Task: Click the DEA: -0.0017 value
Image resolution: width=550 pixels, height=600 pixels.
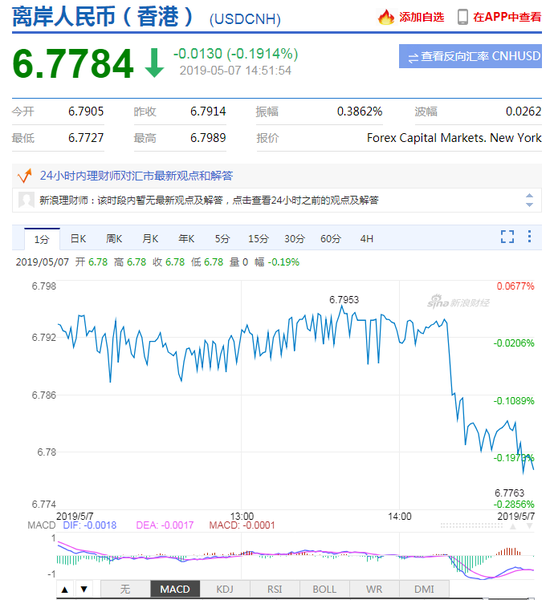Action: pos(165,525)
